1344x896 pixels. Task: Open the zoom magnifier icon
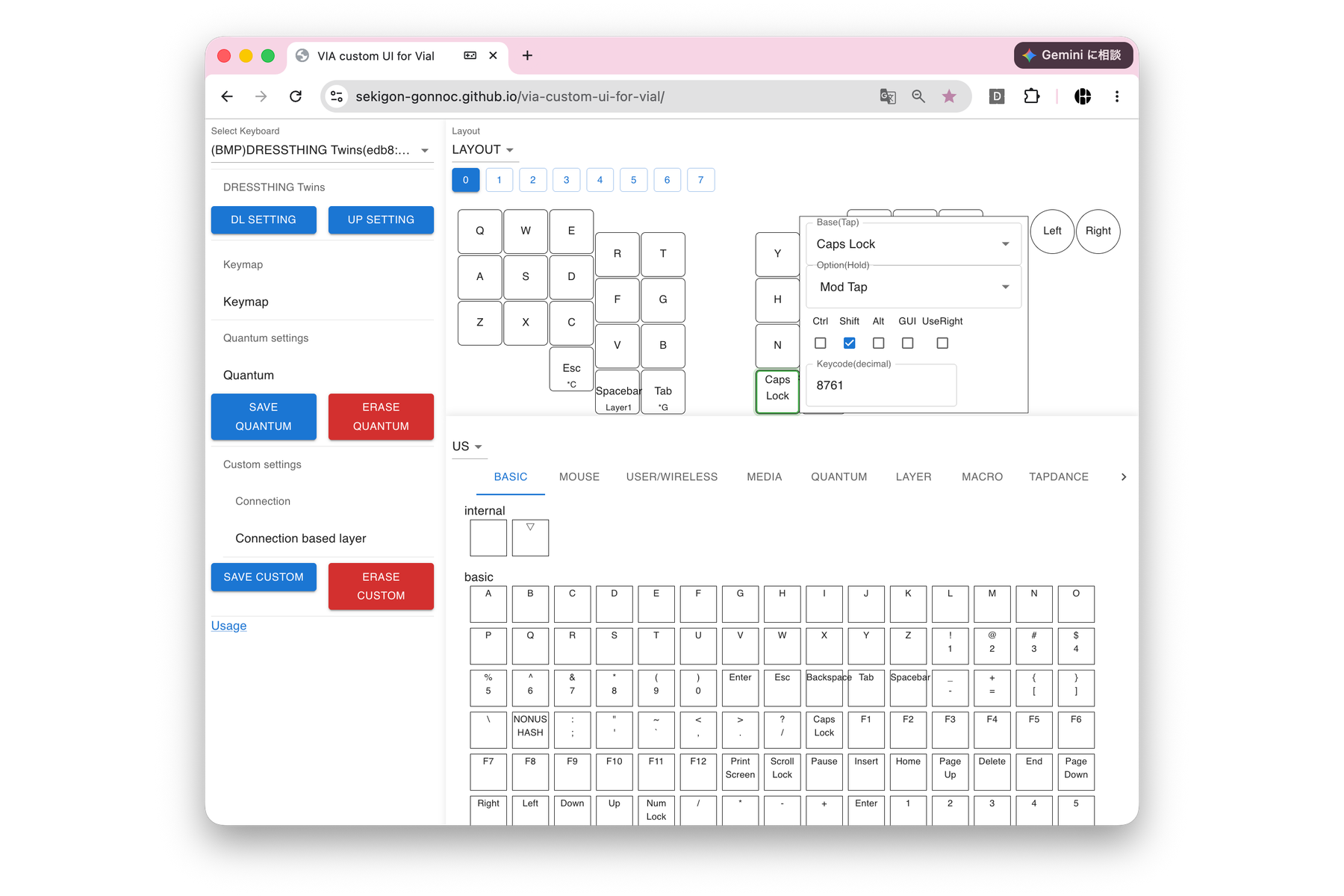pos(918,96)
